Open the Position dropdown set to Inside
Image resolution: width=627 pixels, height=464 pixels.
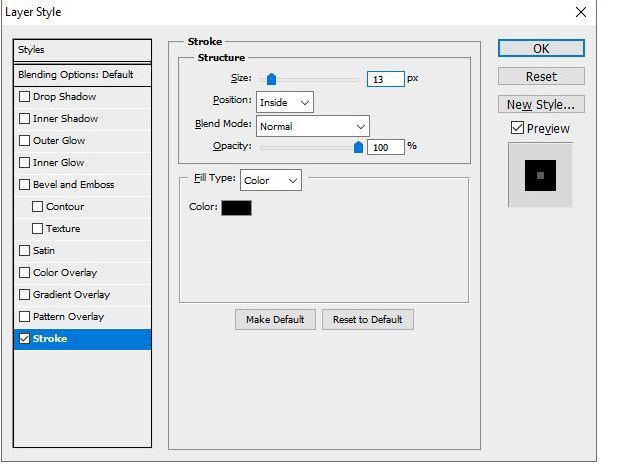pos(285,102)
